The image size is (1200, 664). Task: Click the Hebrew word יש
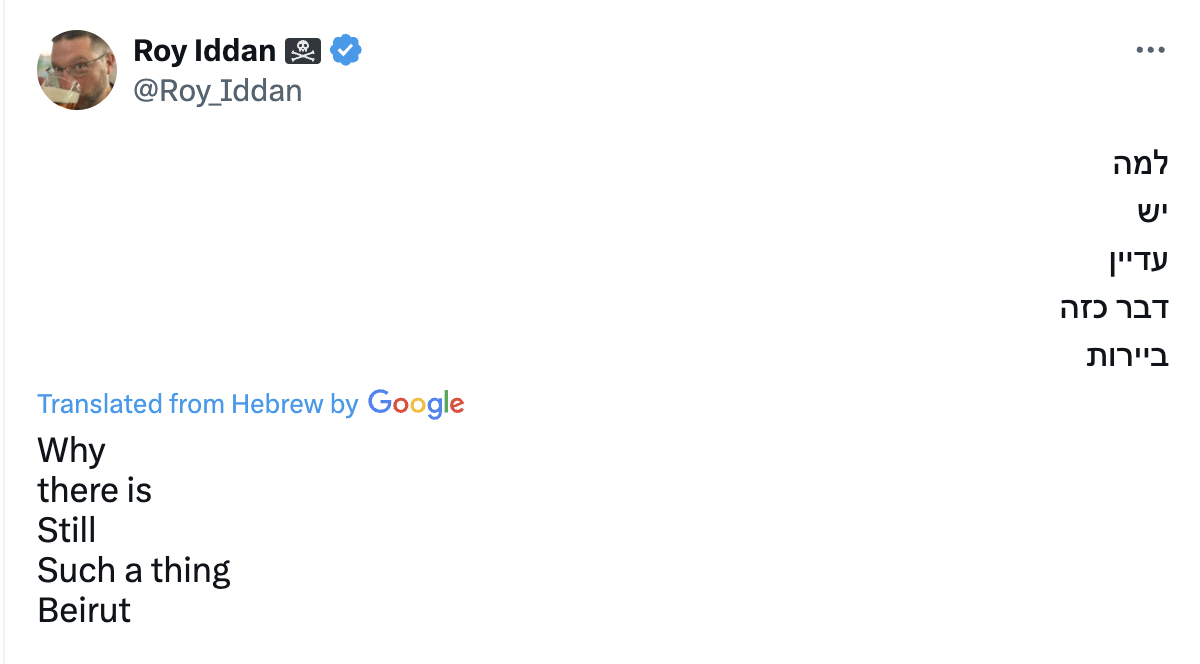point(1152,212)
